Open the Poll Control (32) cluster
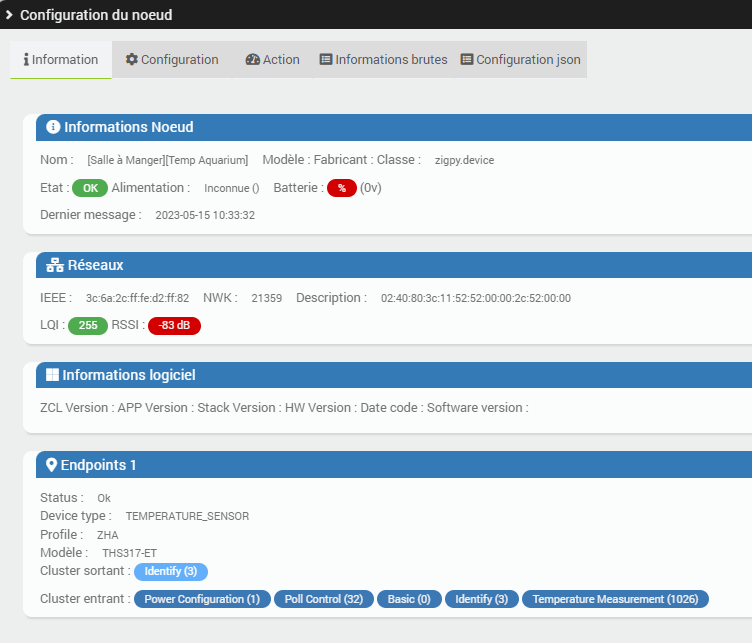The height and width of the screenshot is (643, 752). click(x=323, y=599)
